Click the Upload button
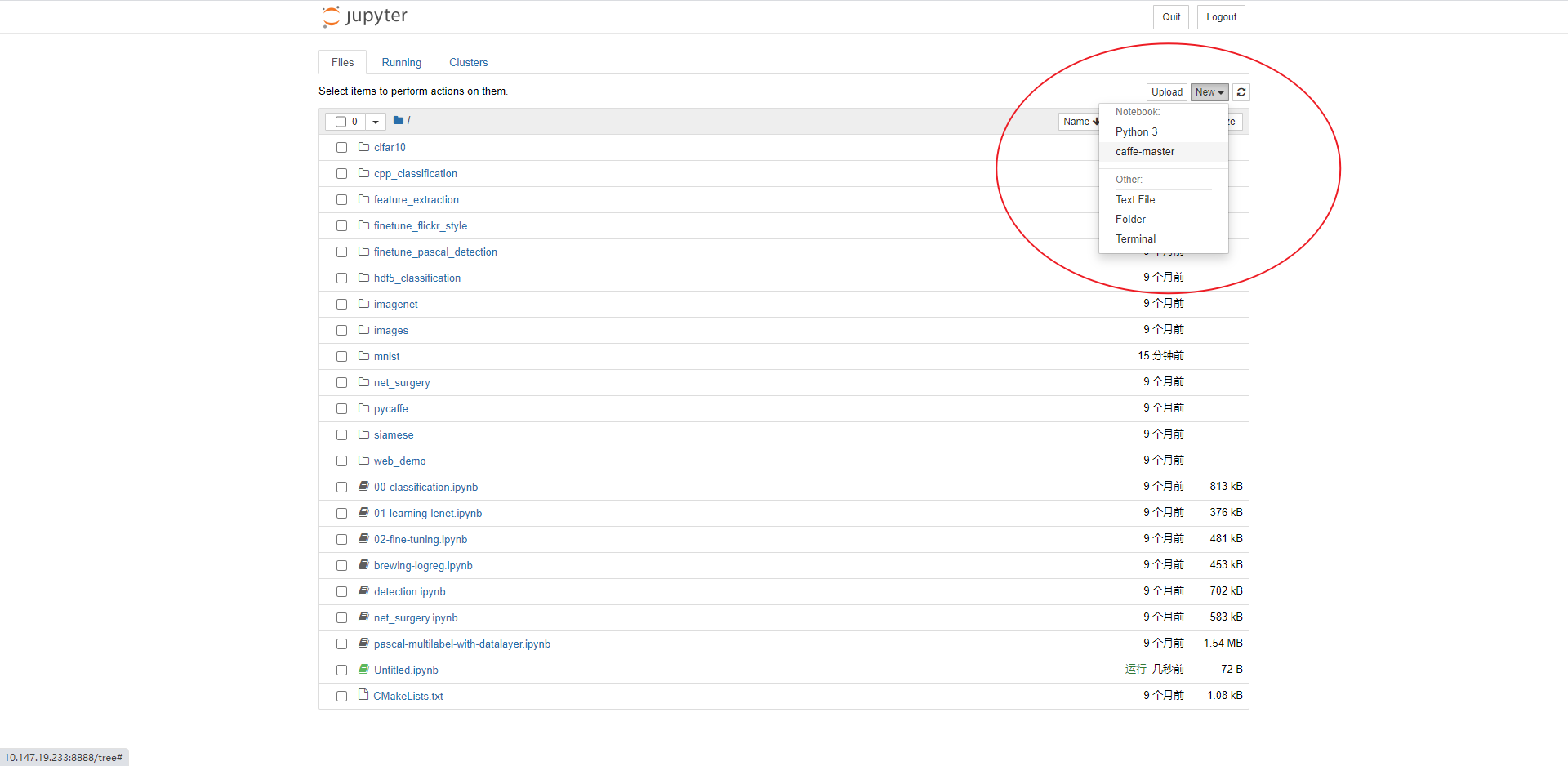Viewport: 1568px width, 766px height. click(1167, 92)
